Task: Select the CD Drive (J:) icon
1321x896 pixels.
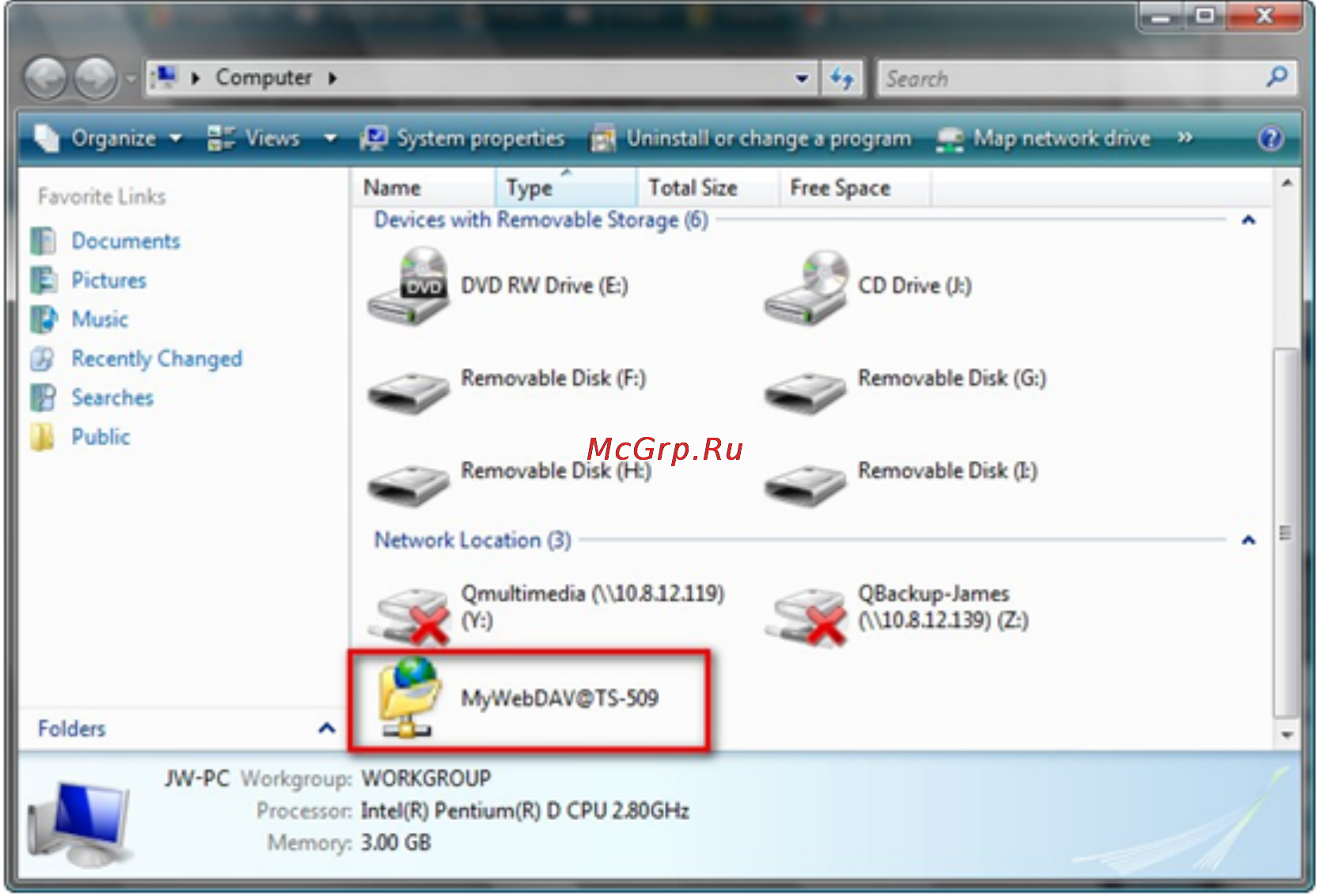Action: 807,287
